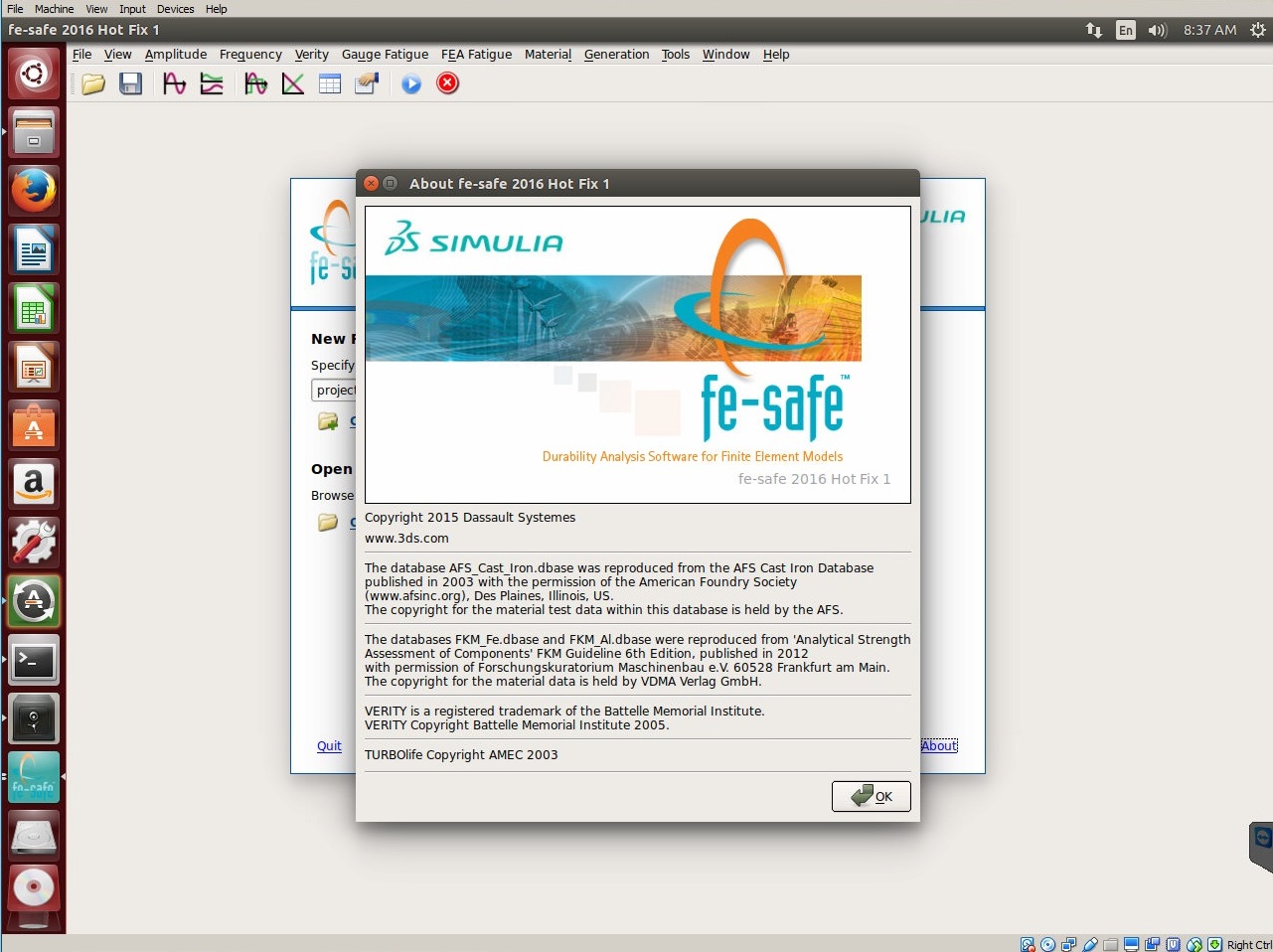The width and height of the screenshot is (1273, 952).
Task: Click the blue play/run analysis icon
Action: pos(411,84)
